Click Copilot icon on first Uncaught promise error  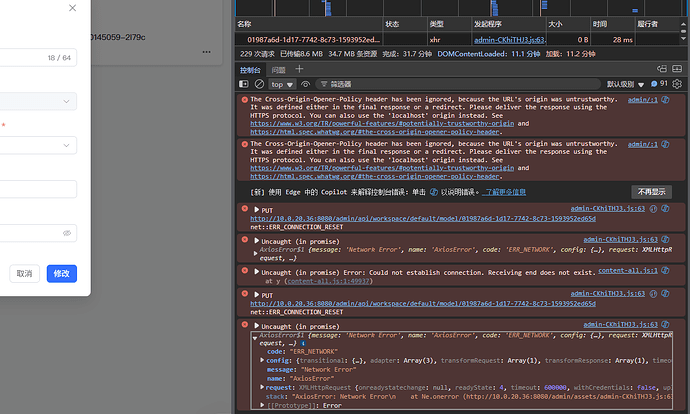coord(665,239)
